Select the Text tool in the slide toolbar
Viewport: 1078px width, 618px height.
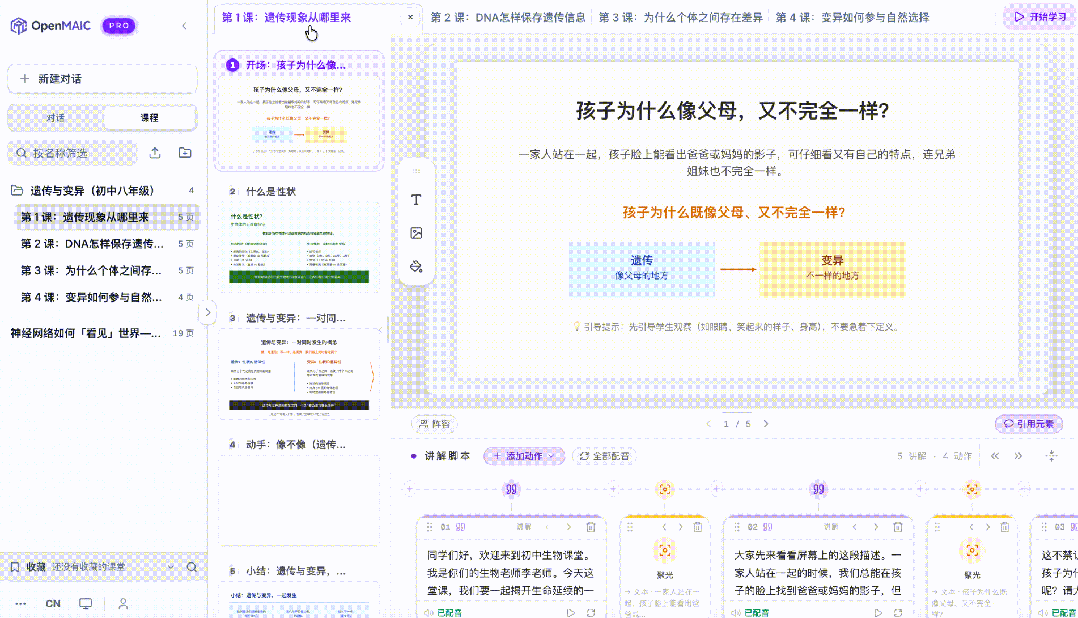tap(416, 199)
